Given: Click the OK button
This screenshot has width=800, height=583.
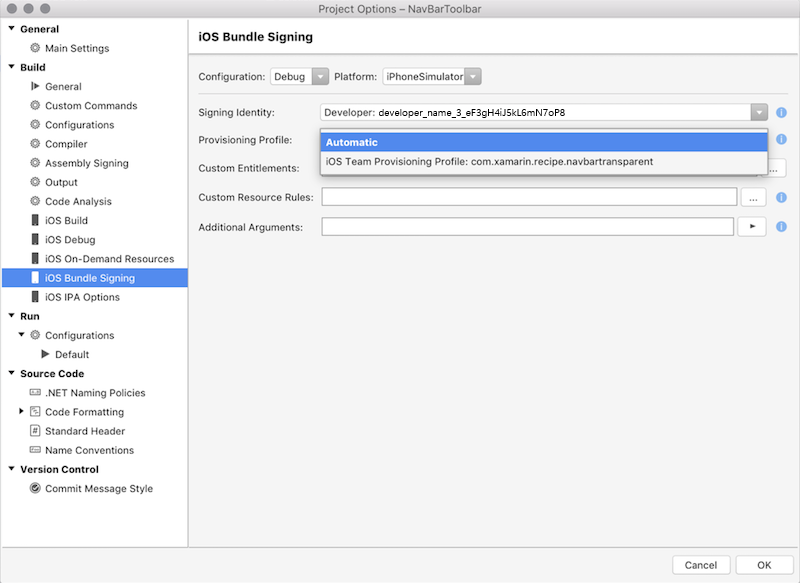Looking at the screenshot, I should (764, 564).
